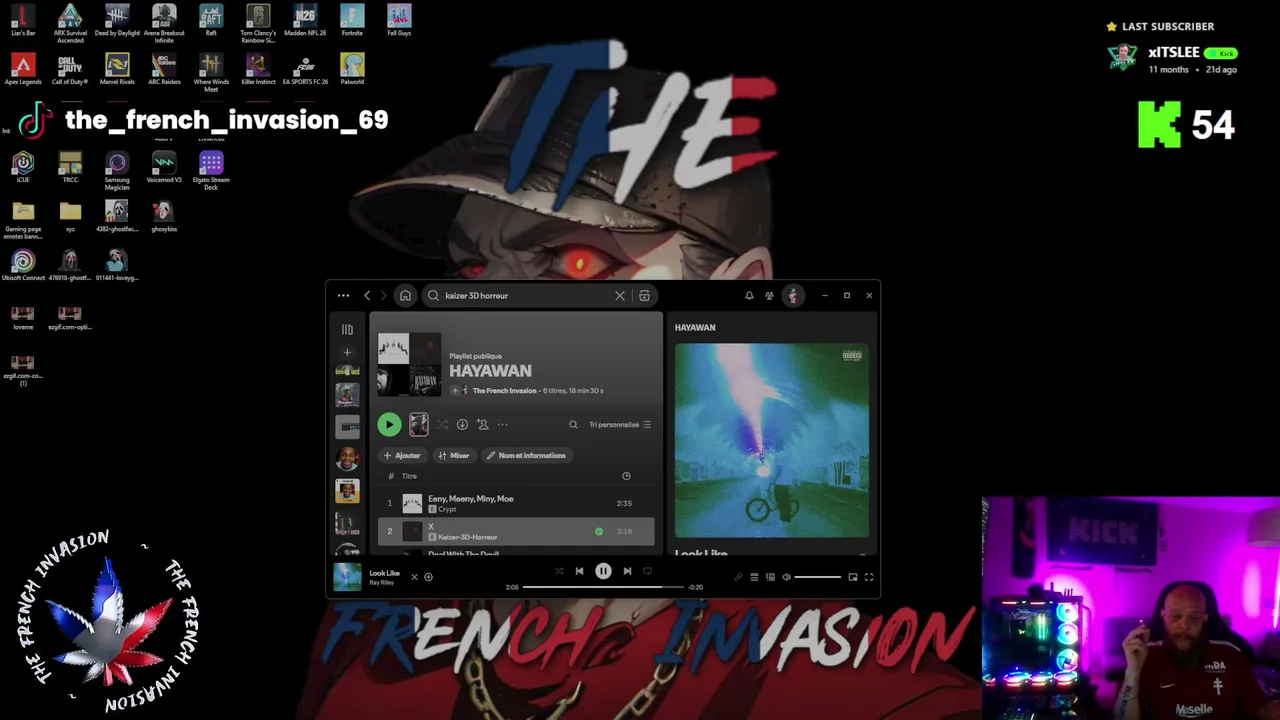Toggle repeat mode in player bar
The height and width of the screenshot is (720, 1280).
(647, 571)
